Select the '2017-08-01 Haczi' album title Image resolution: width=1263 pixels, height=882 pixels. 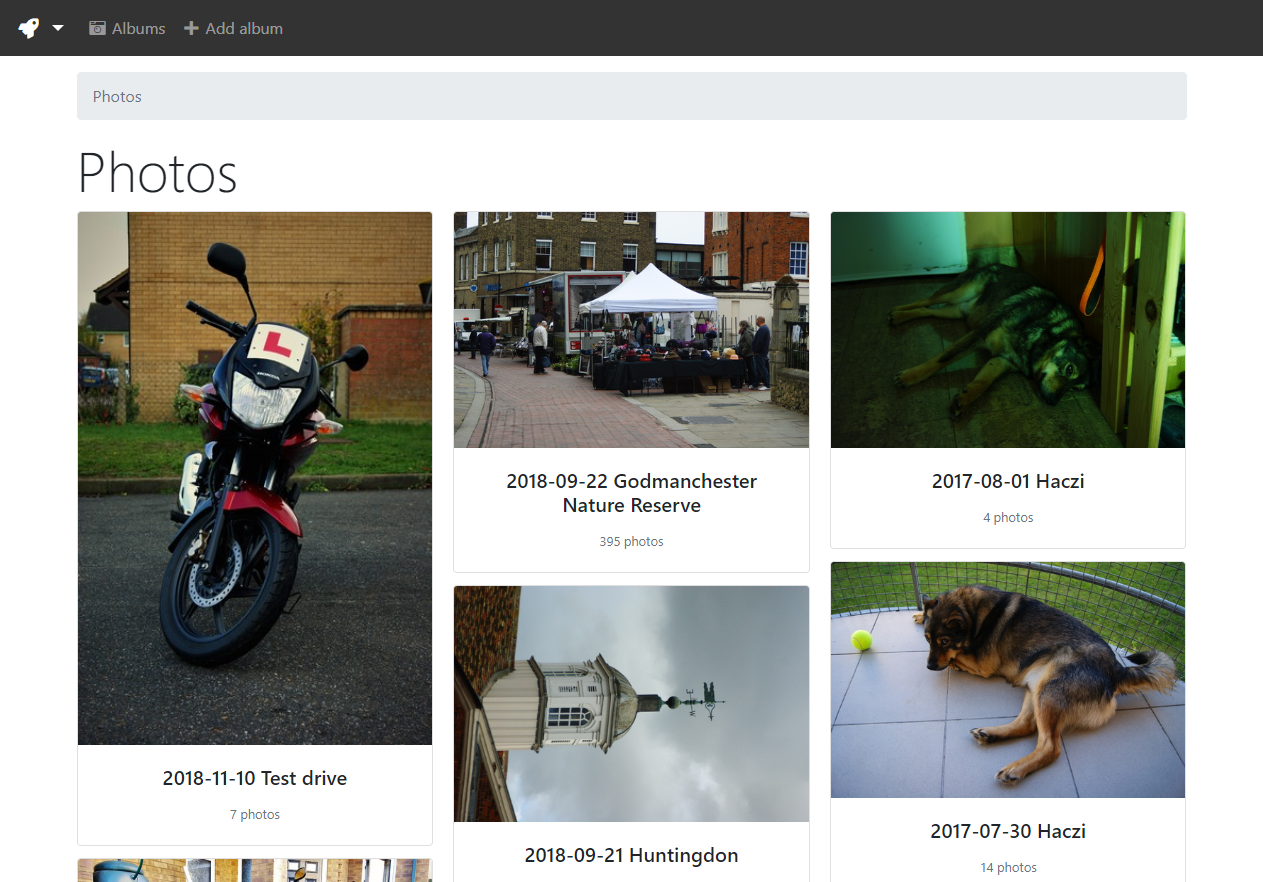[1007, 481]
